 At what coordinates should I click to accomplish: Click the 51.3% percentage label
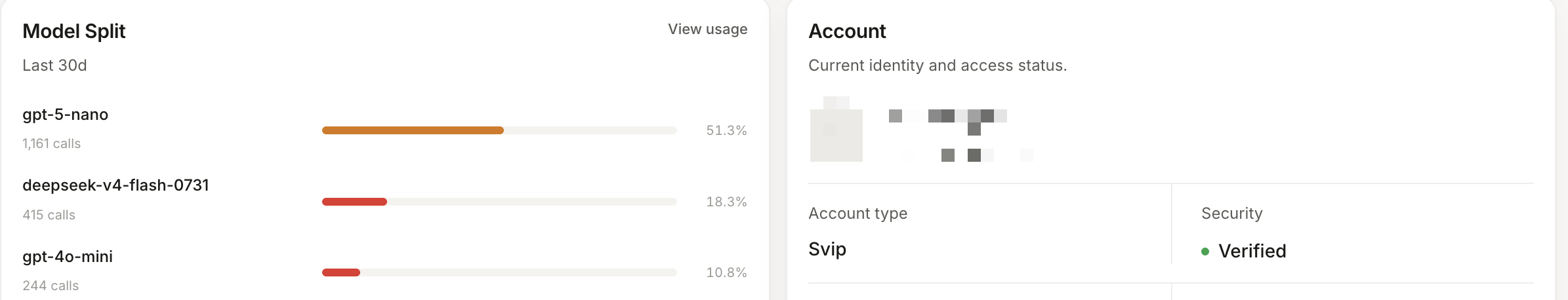tap(726, 130)
